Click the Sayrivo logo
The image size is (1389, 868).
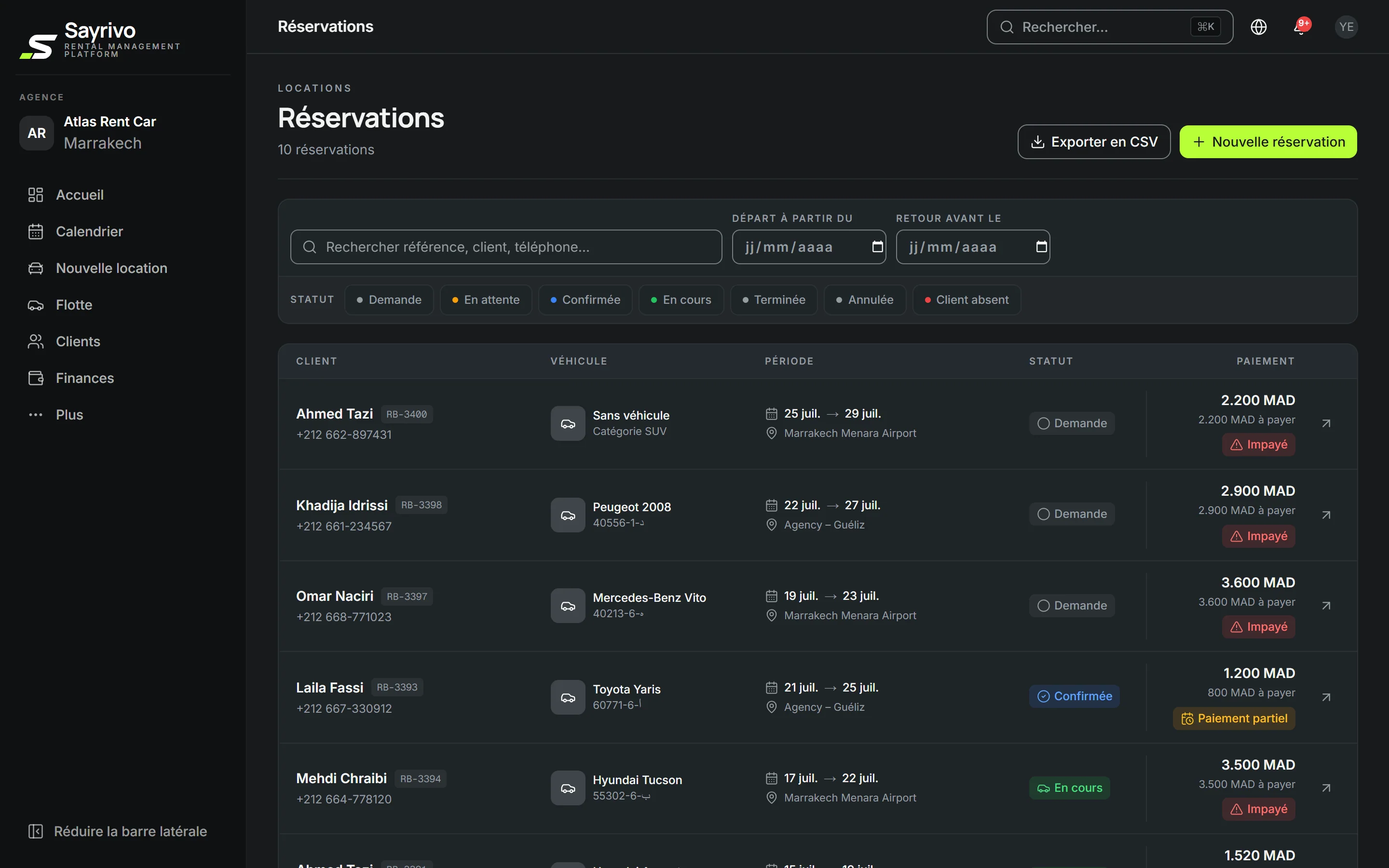tap(100, 39)
